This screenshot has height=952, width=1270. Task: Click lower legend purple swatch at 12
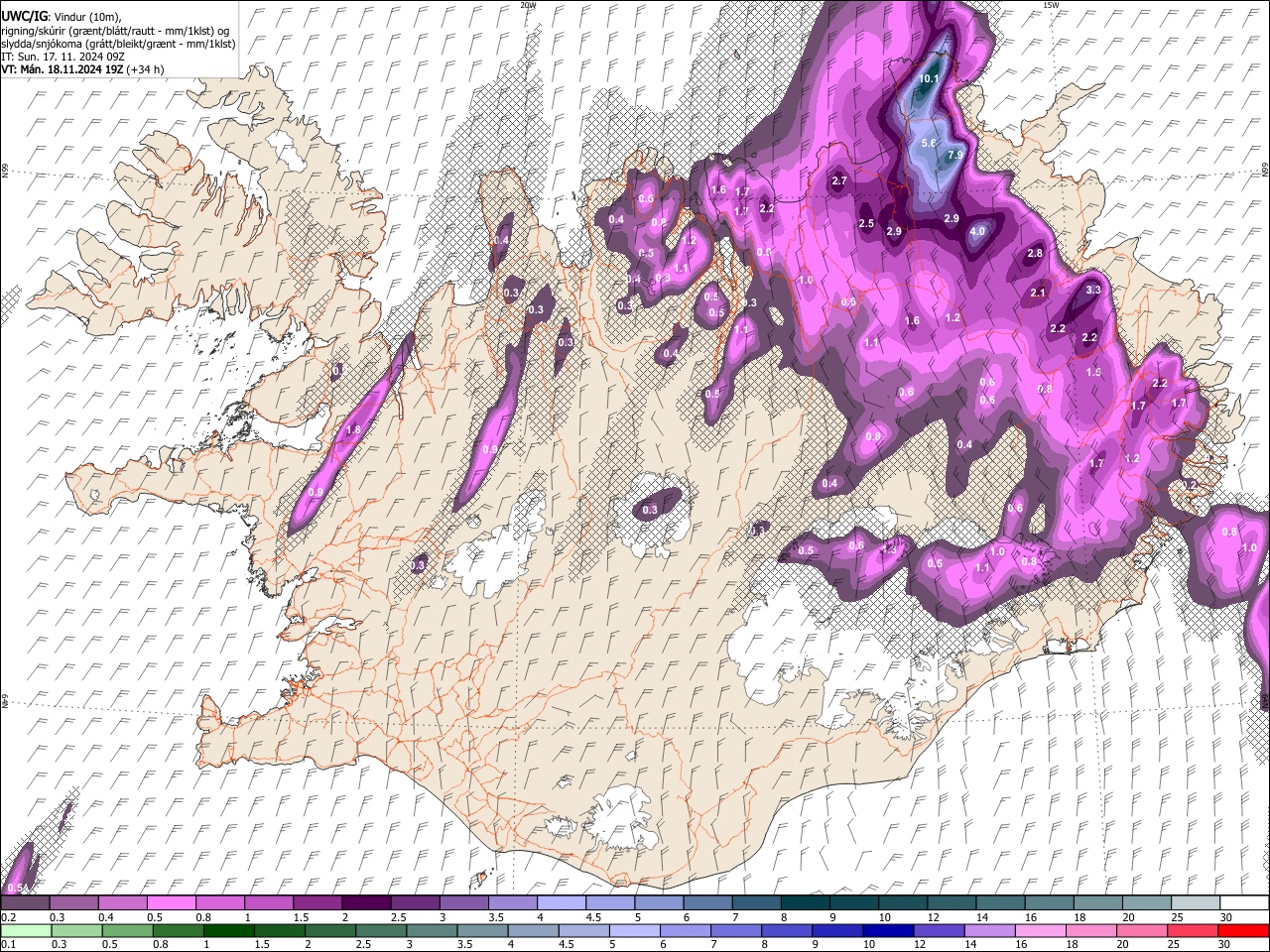pyautogui.click(x=938, y=930)
